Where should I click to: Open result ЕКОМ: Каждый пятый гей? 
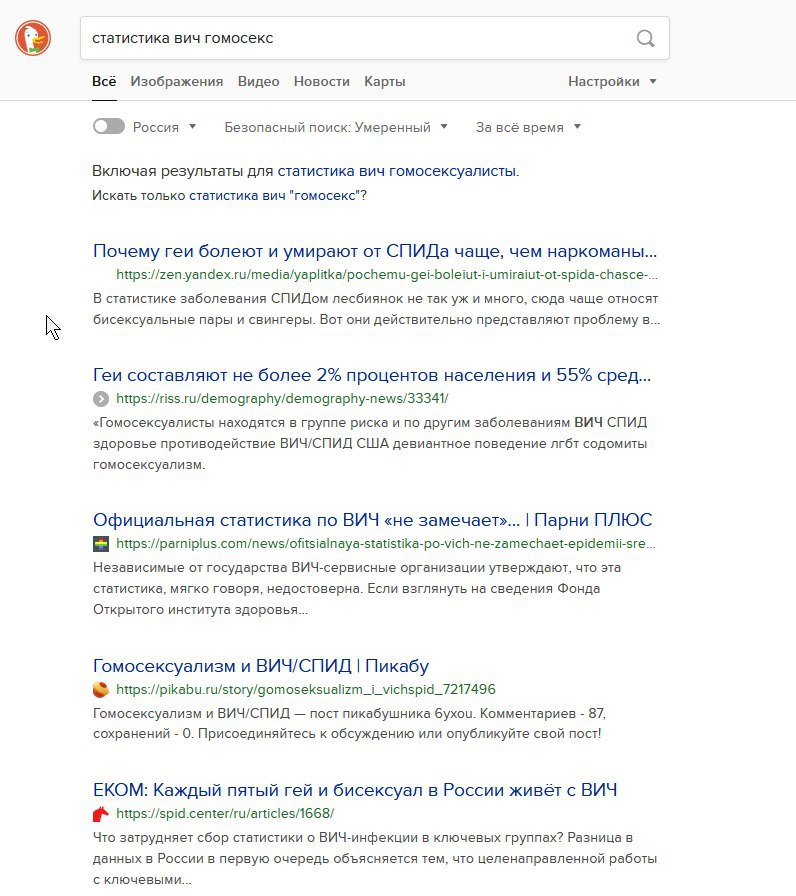click(x=355, y=790)
